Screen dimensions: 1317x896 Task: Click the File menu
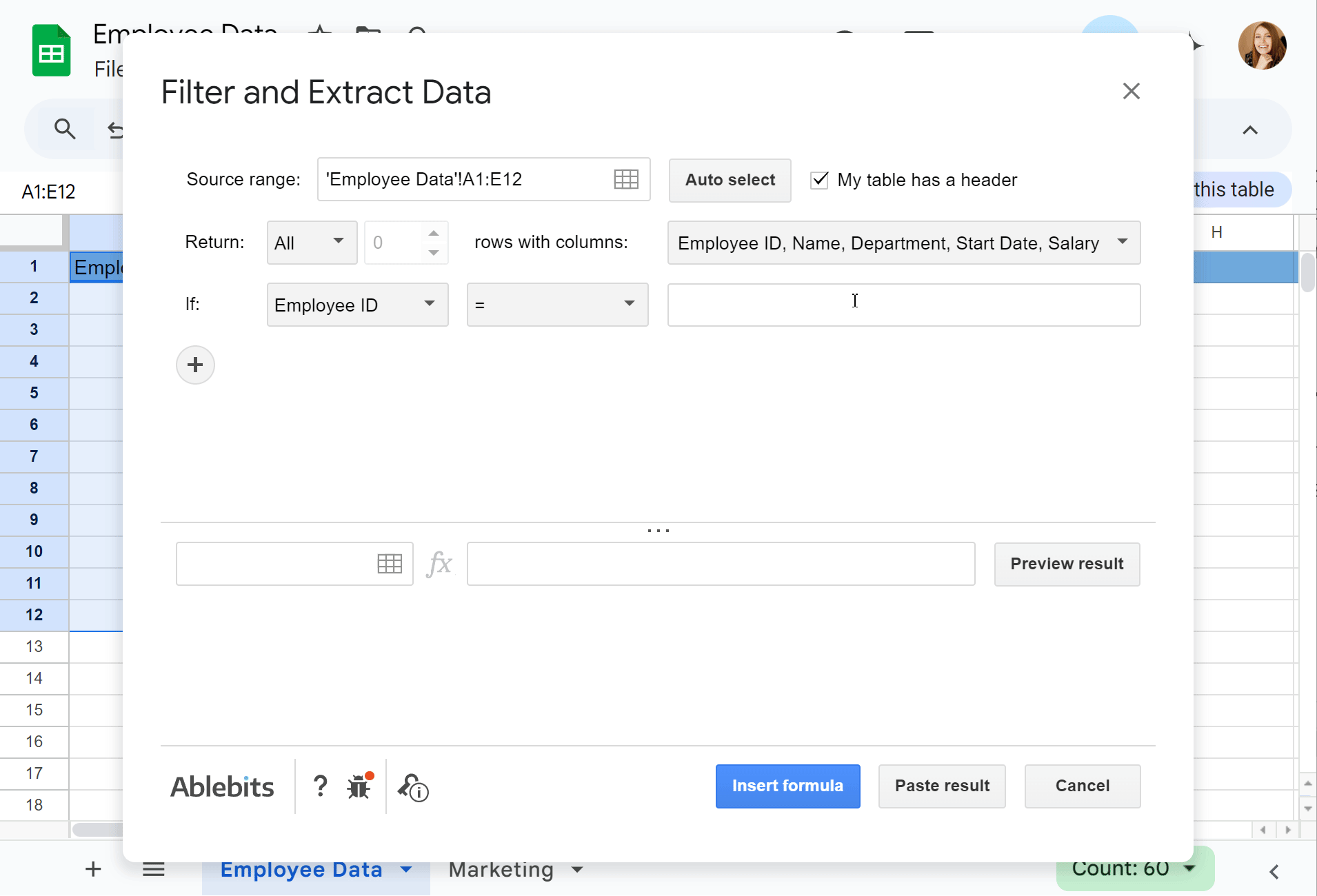point(108,68)
